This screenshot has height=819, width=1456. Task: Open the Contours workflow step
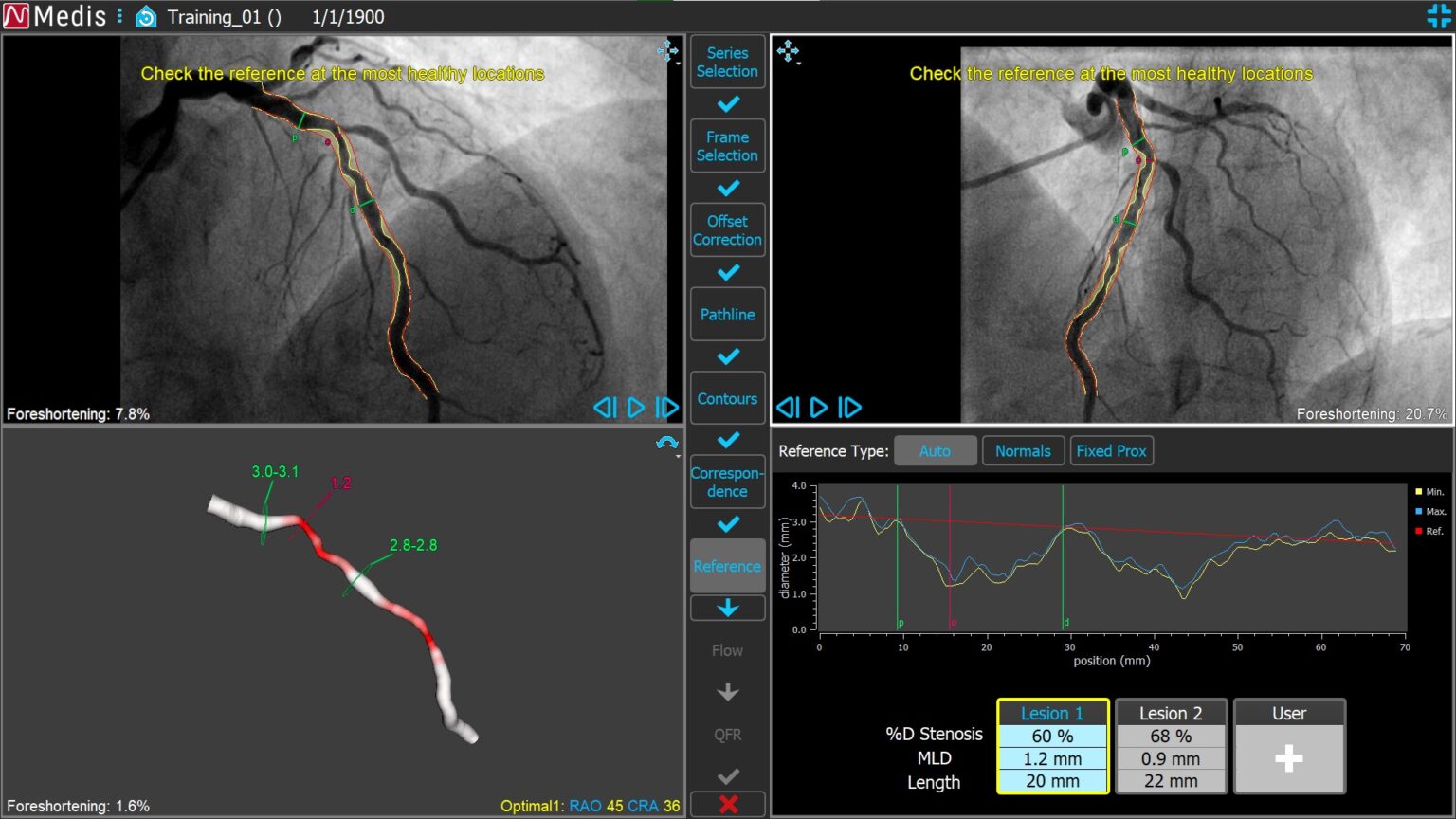727,399
